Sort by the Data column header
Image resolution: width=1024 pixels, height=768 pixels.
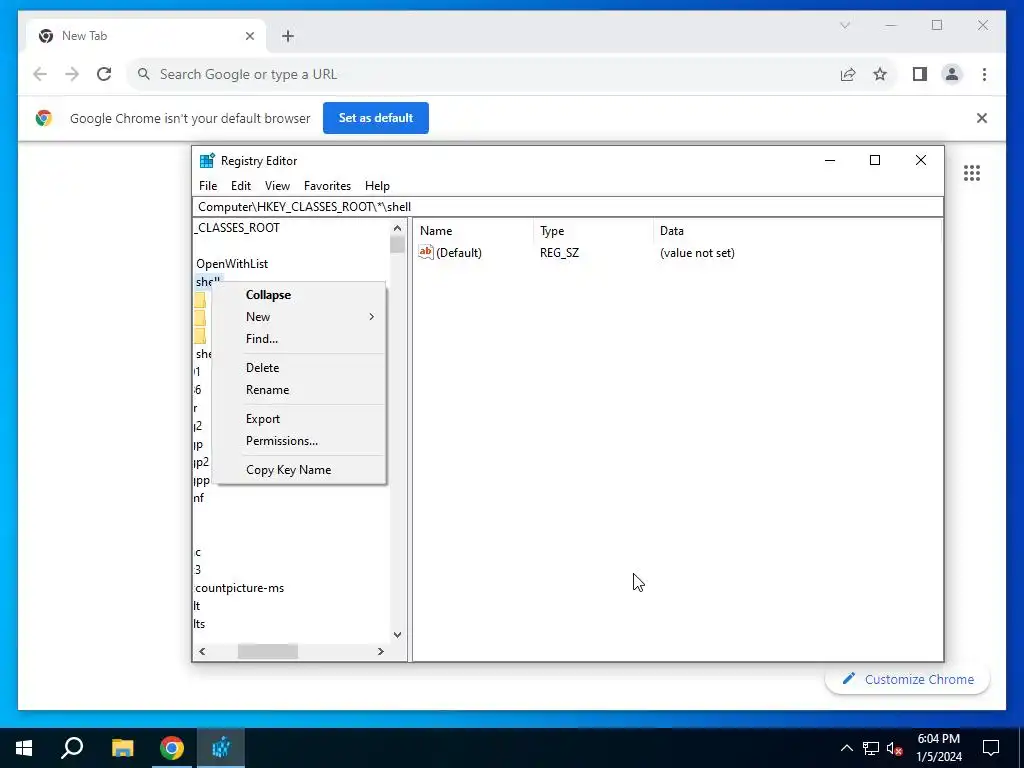(x=797, y=231)
